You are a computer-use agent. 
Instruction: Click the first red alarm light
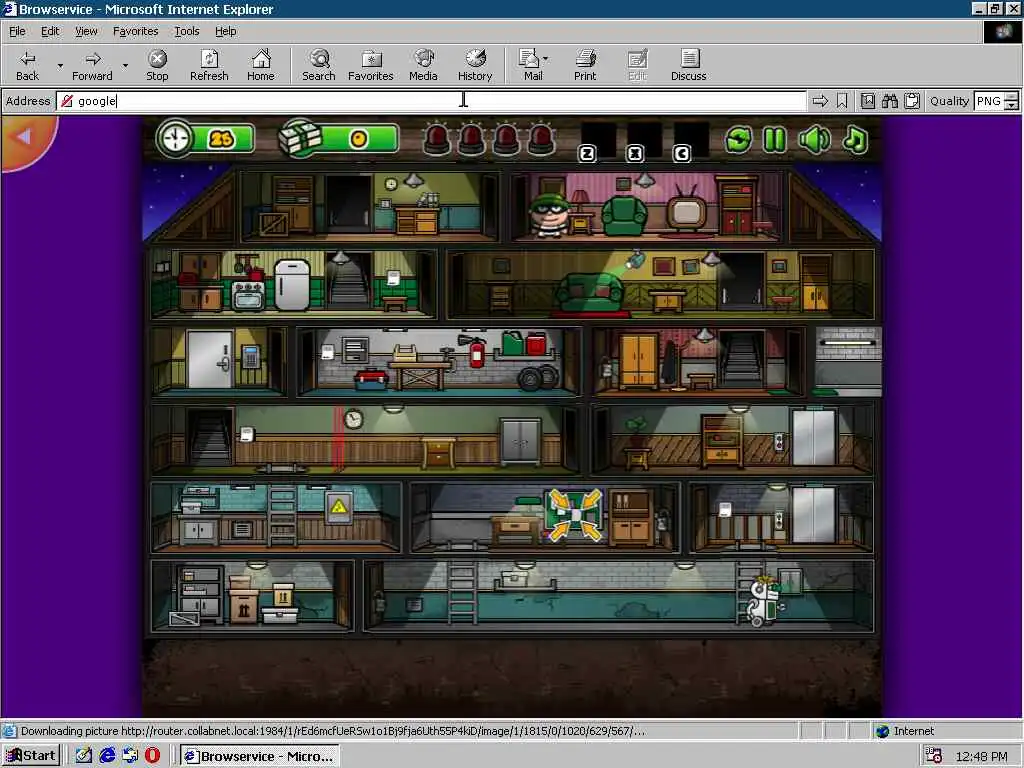click(x=437, y=138)
